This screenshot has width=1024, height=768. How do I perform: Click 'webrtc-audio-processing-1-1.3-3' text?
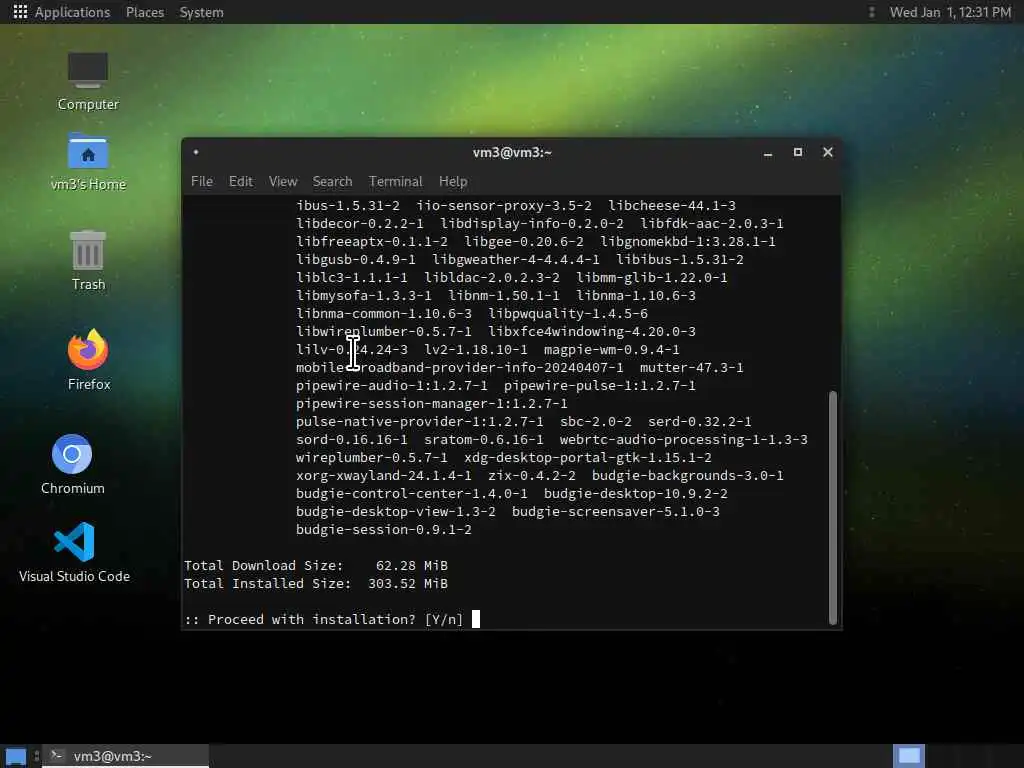click(684, 440)
